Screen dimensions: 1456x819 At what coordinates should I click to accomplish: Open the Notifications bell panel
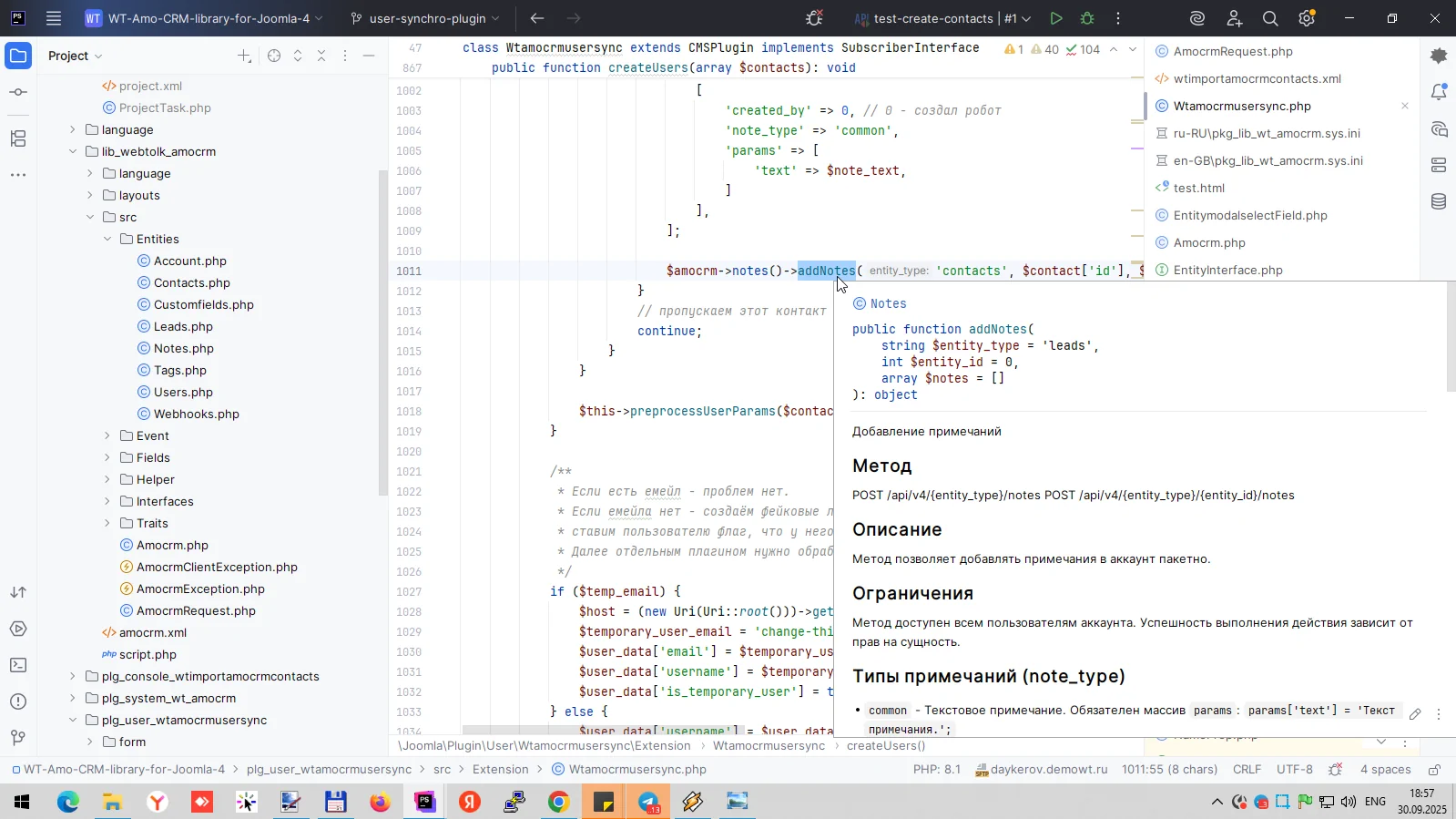1439,92
